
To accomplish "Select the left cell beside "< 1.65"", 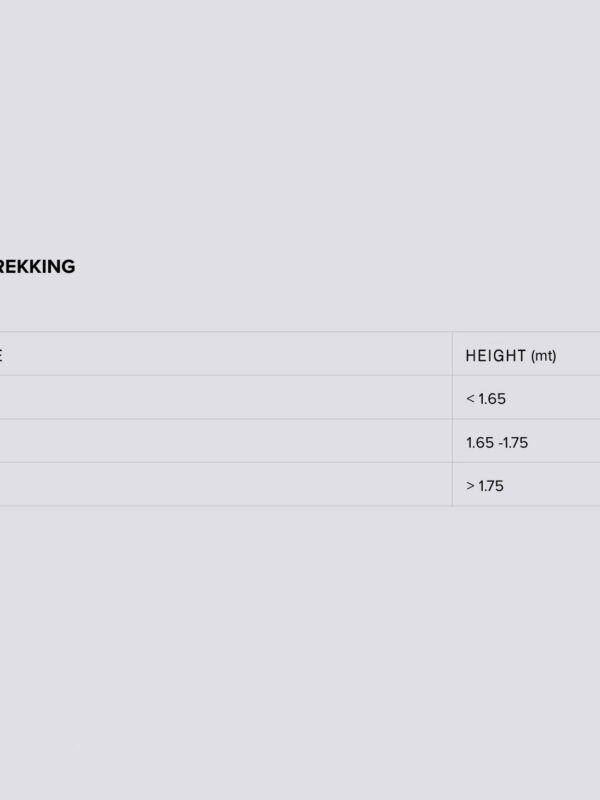I will tap(226, 397).
